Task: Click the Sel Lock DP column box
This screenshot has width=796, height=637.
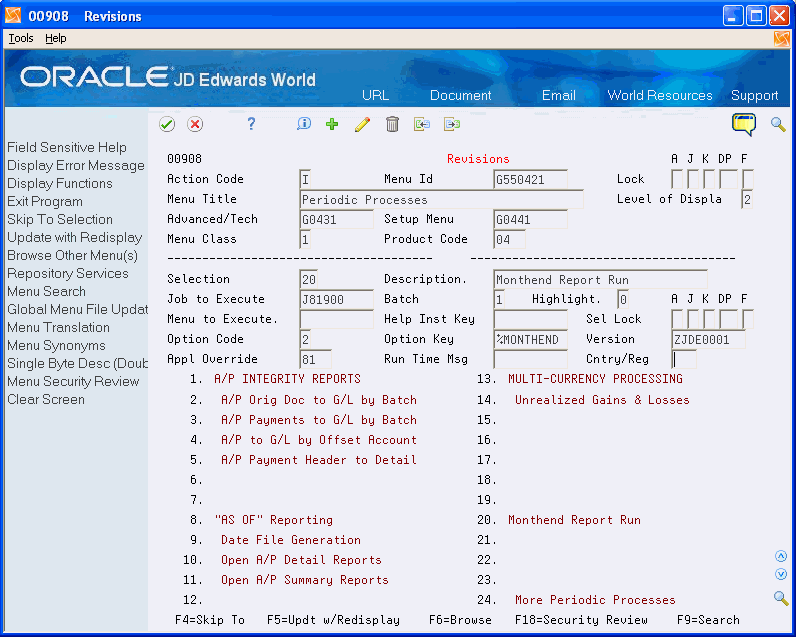Action: [728, 319]
